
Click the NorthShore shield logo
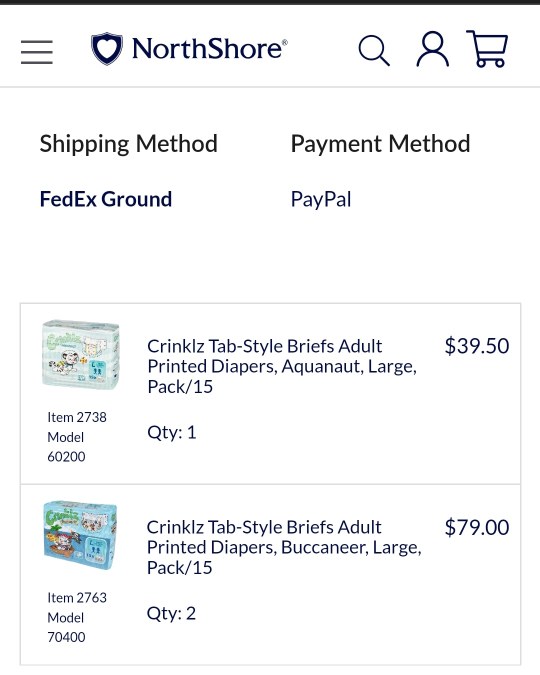pos(107,49)
